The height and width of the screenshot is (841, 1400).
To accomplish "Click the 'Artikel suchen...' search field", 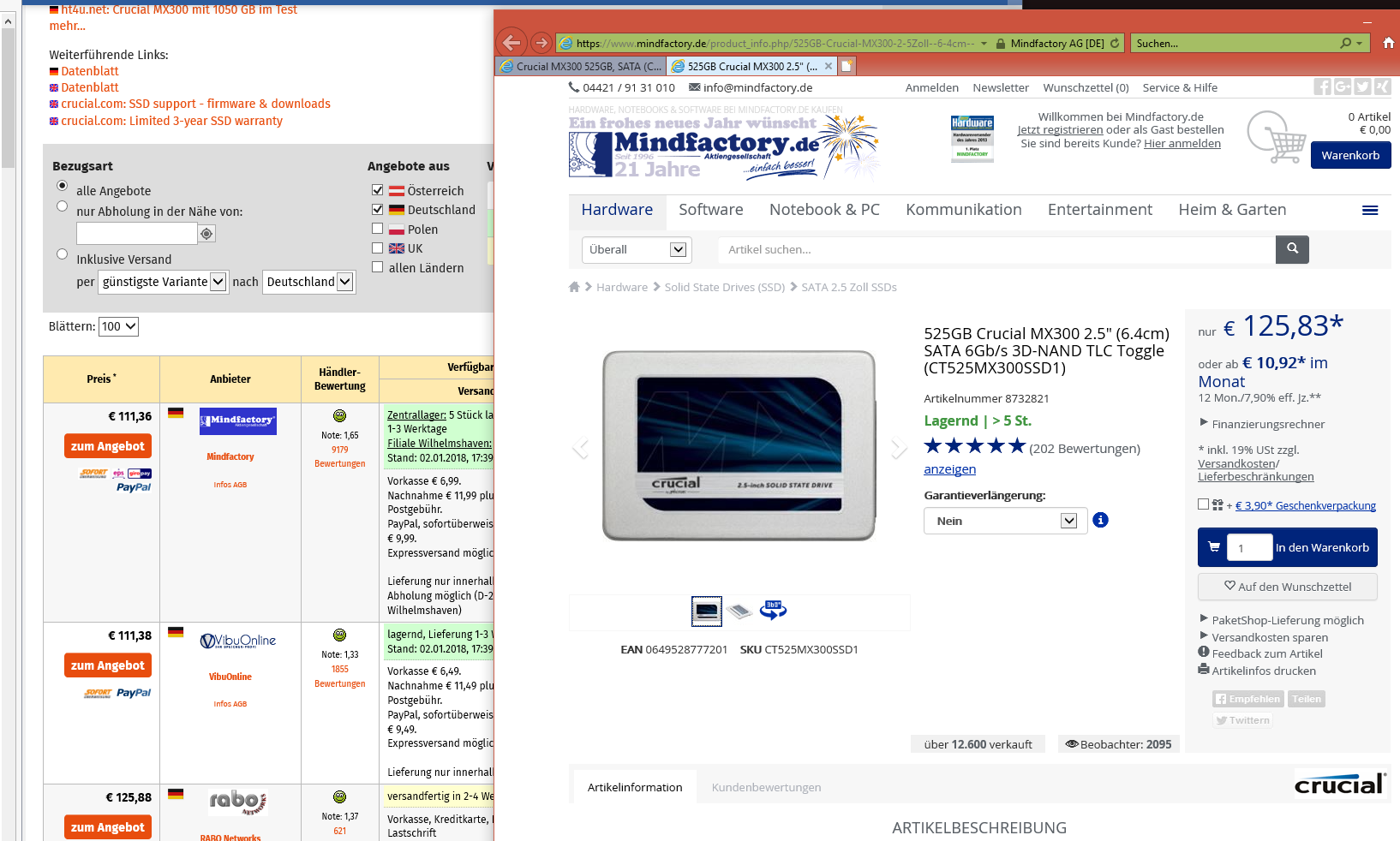I will (996, 249).
